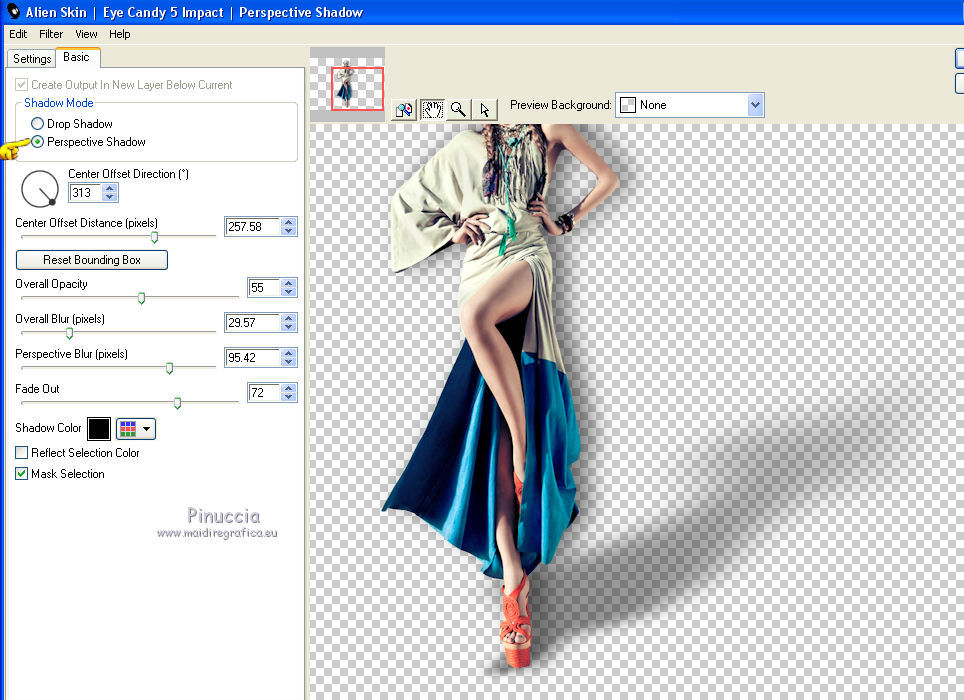This screenshot has height=700, width=964.
Task: Click the black Shadow Color swatch
Action: coord(99,429)
